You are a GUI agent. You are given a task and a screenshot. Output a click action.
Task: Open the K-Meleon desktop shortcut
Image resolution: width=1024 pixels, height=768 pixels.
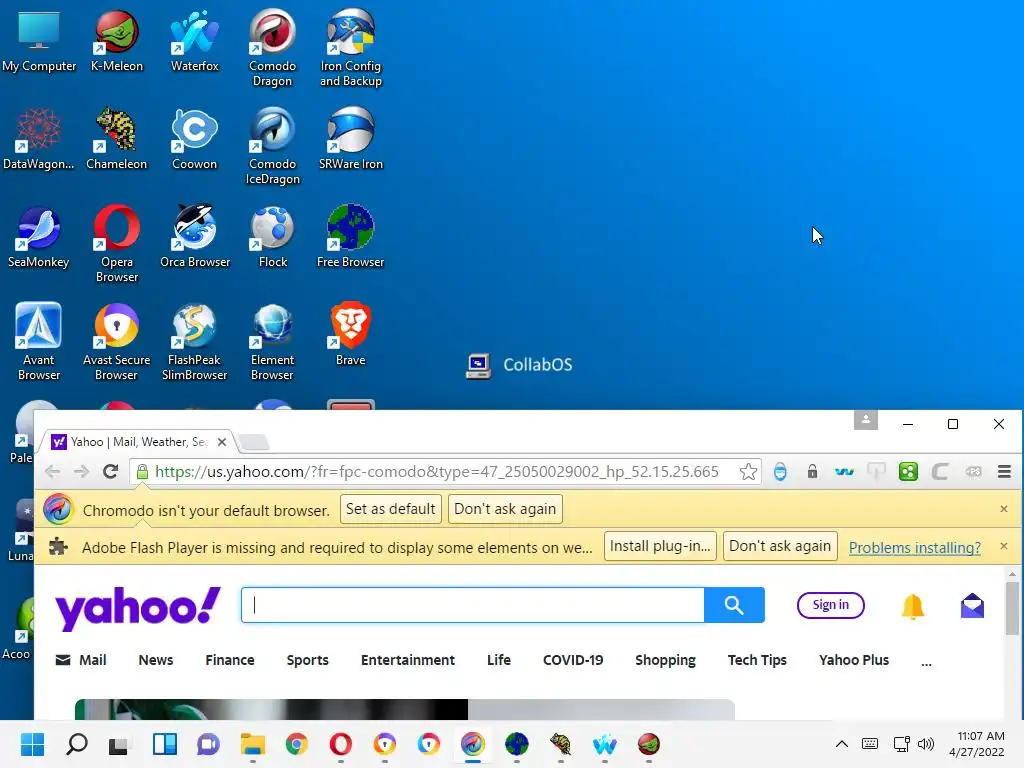tap(116, 40)
